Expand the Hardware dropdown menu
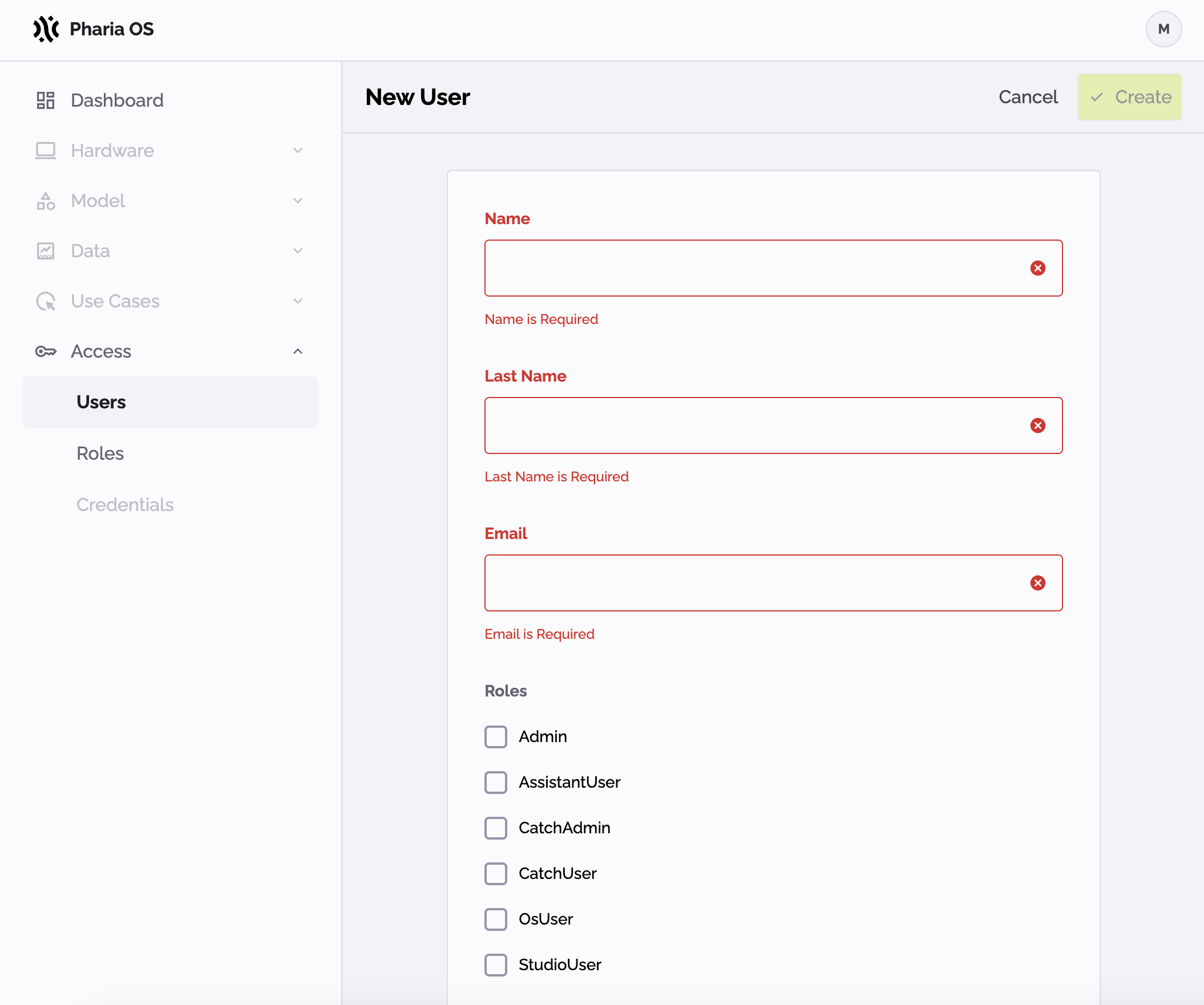This screenshot has width=1204, height=1005. (x=170, y=150)
